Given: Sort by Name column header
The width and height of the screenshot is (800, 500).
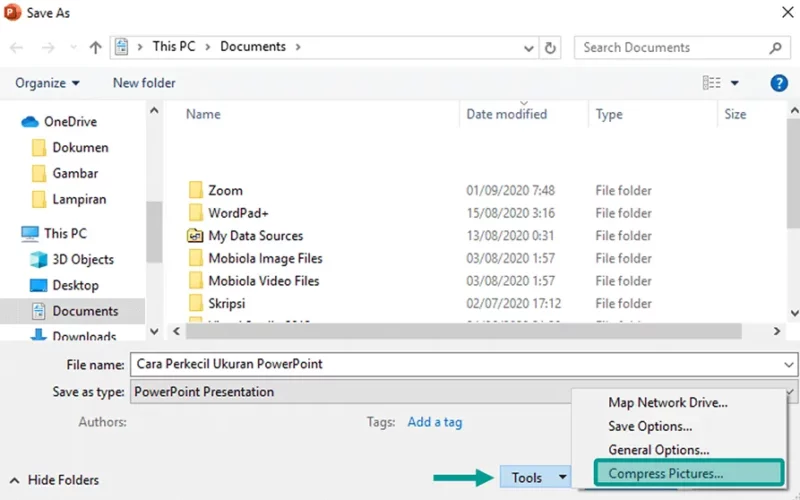Looking at the screenshot, I should click(203, 114).
